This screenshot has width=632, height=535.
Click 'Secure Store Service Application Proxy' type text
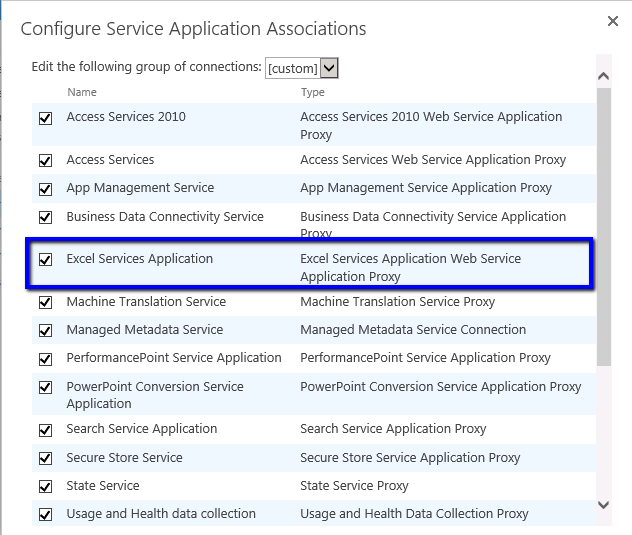[410, 458]
